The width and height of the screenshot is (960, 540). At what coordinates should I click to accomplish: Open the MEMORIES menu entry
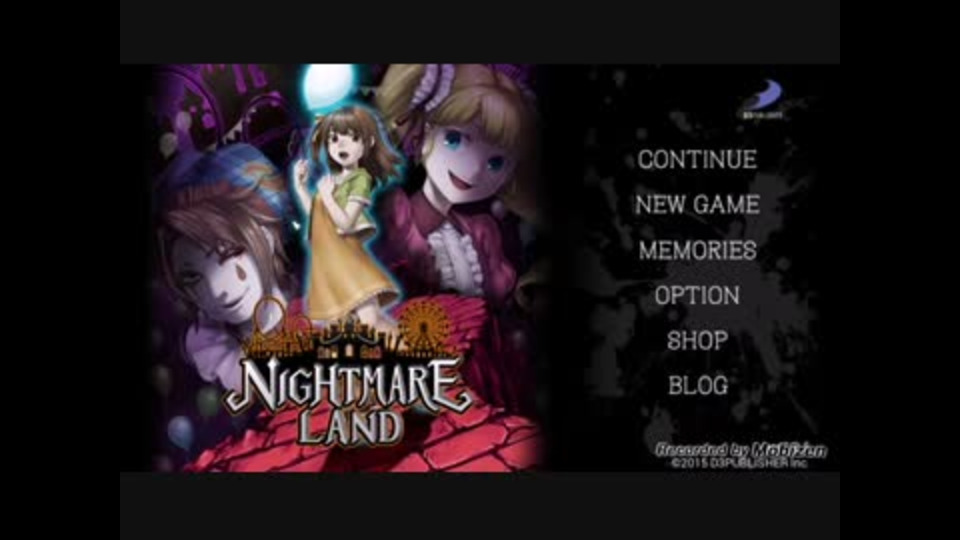[697, 250]
